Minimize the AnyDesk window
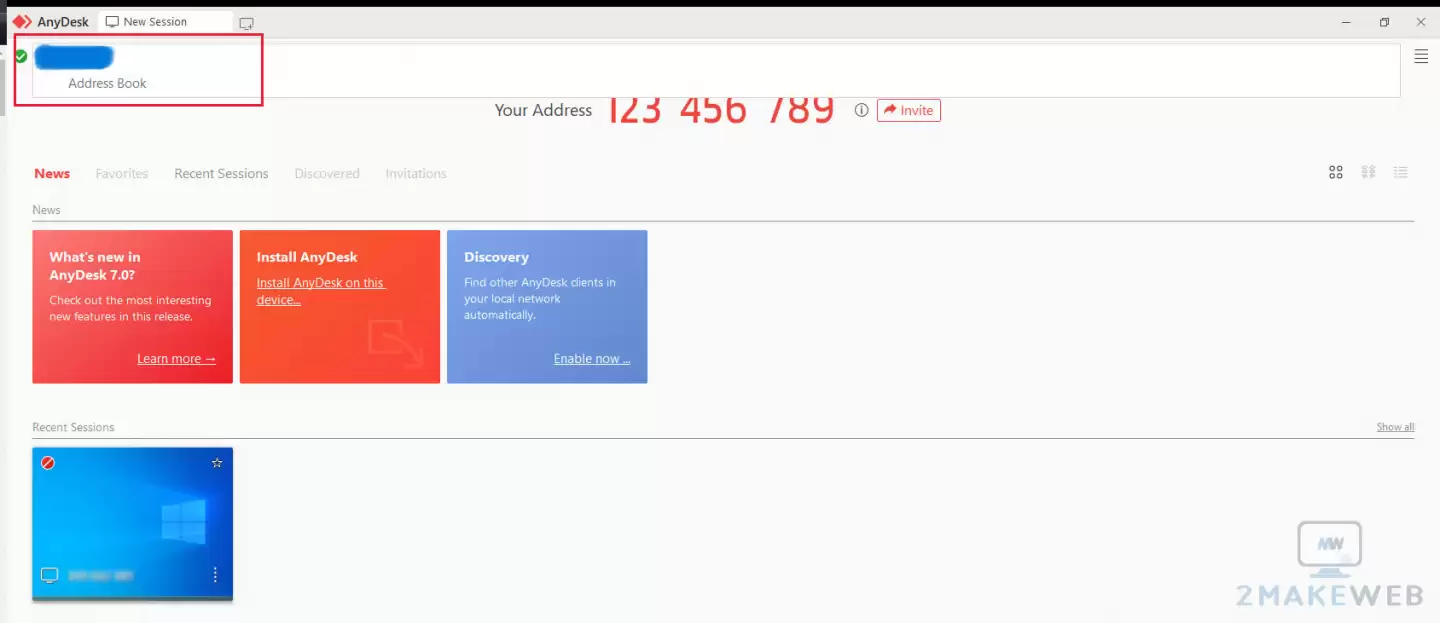 (1347, 22)
